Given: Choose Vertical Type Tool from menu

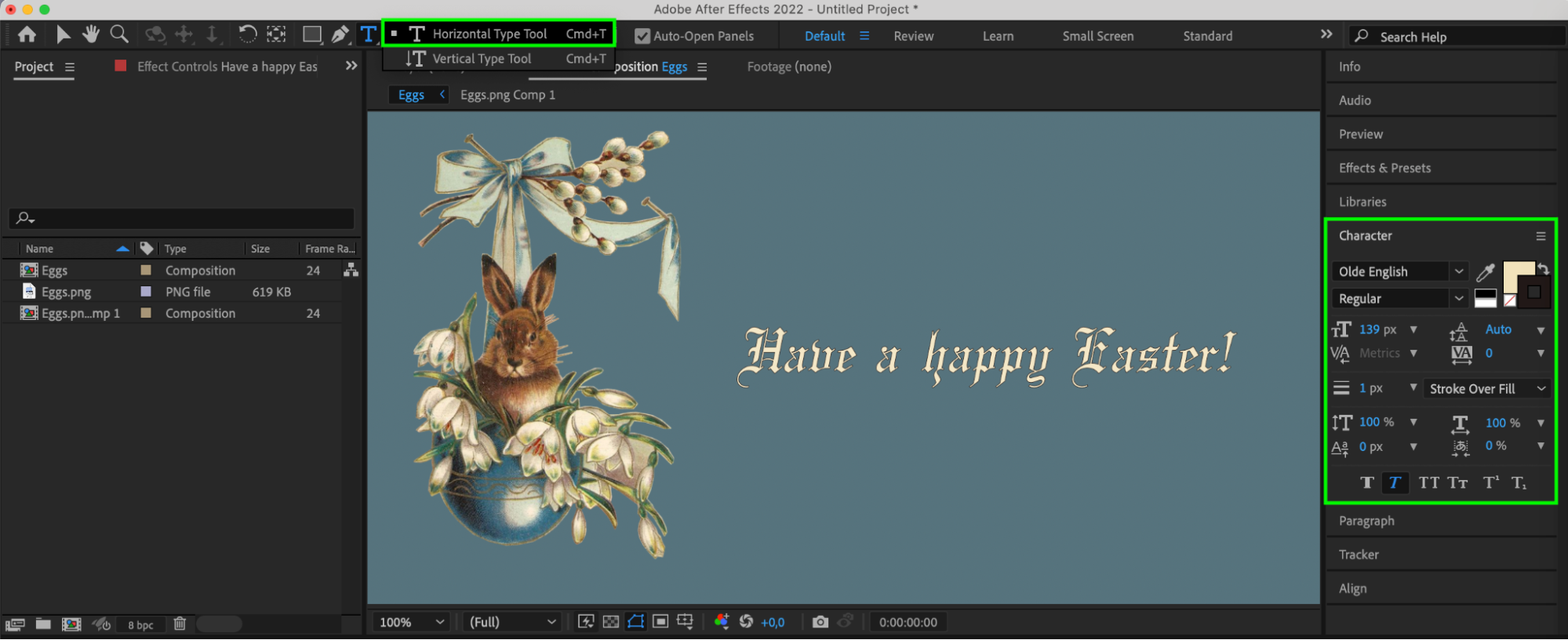Looking at the screenshot, I should [482, 59].
